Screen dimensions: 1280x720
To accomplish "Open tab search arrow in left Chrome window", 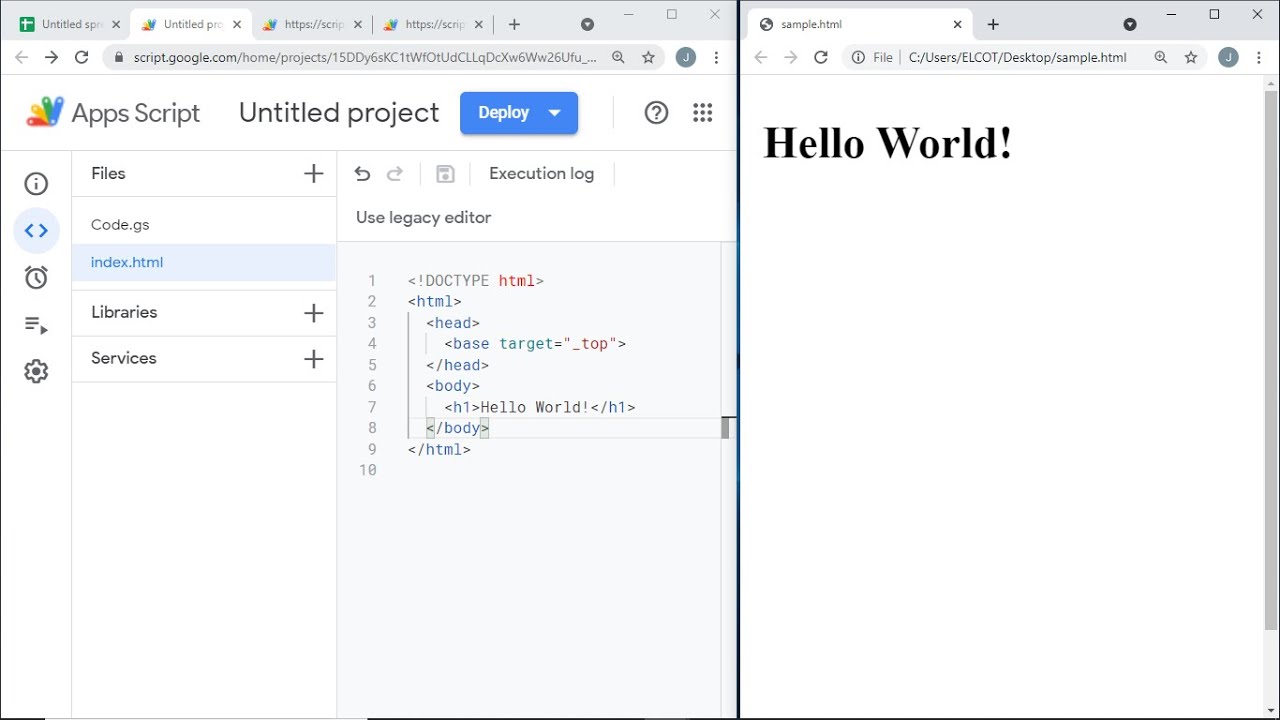I will pos(587,25).
